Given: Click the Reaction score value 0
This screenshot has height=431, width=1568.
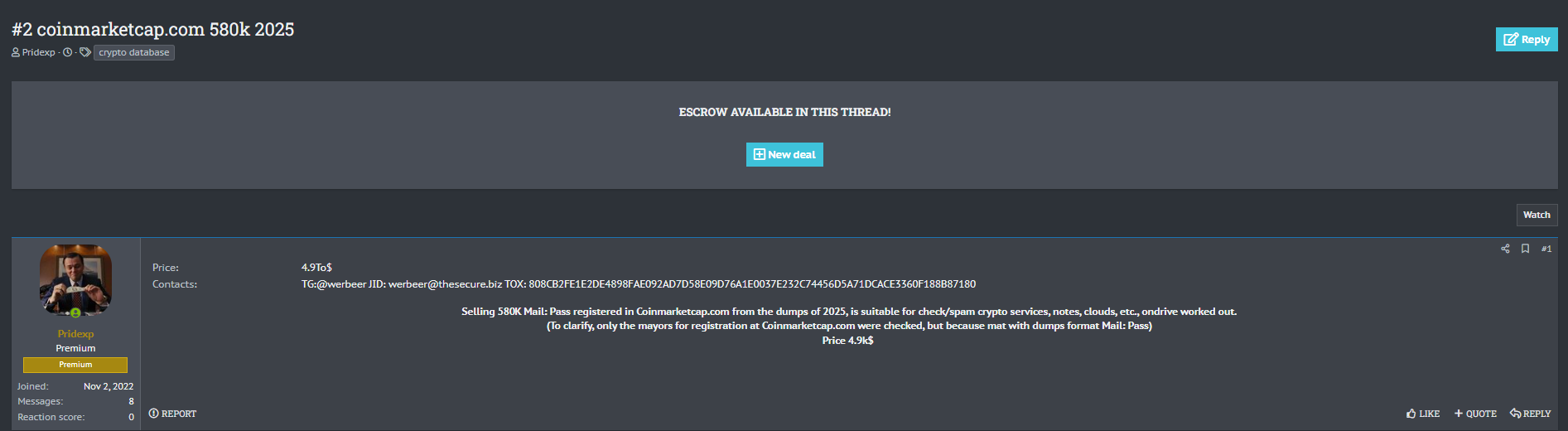Looking at the screenshot, I should [131, 417].
